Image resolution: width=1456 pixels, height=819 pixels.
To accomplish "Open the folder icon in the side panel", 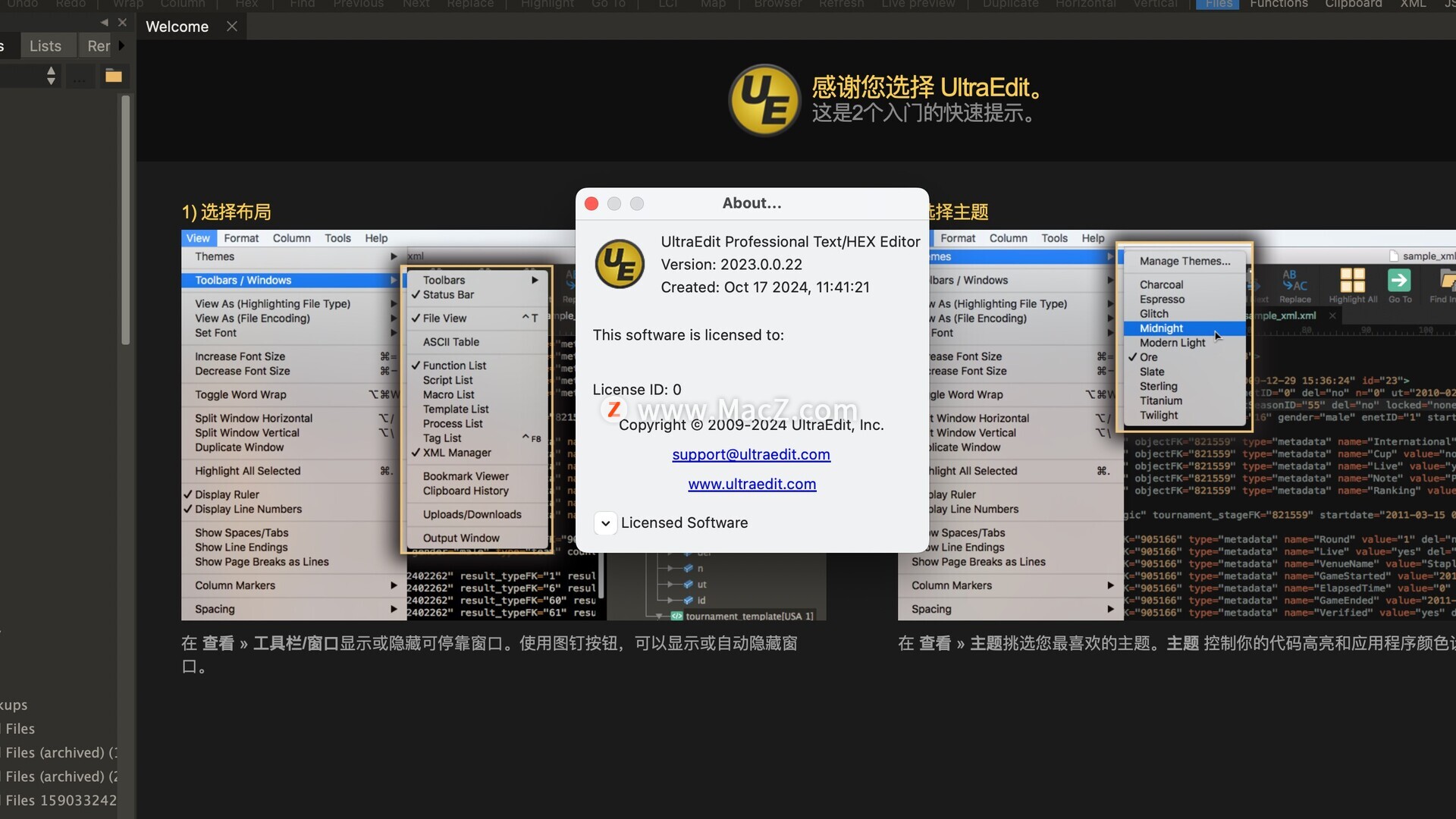I will tap(114, 76).
